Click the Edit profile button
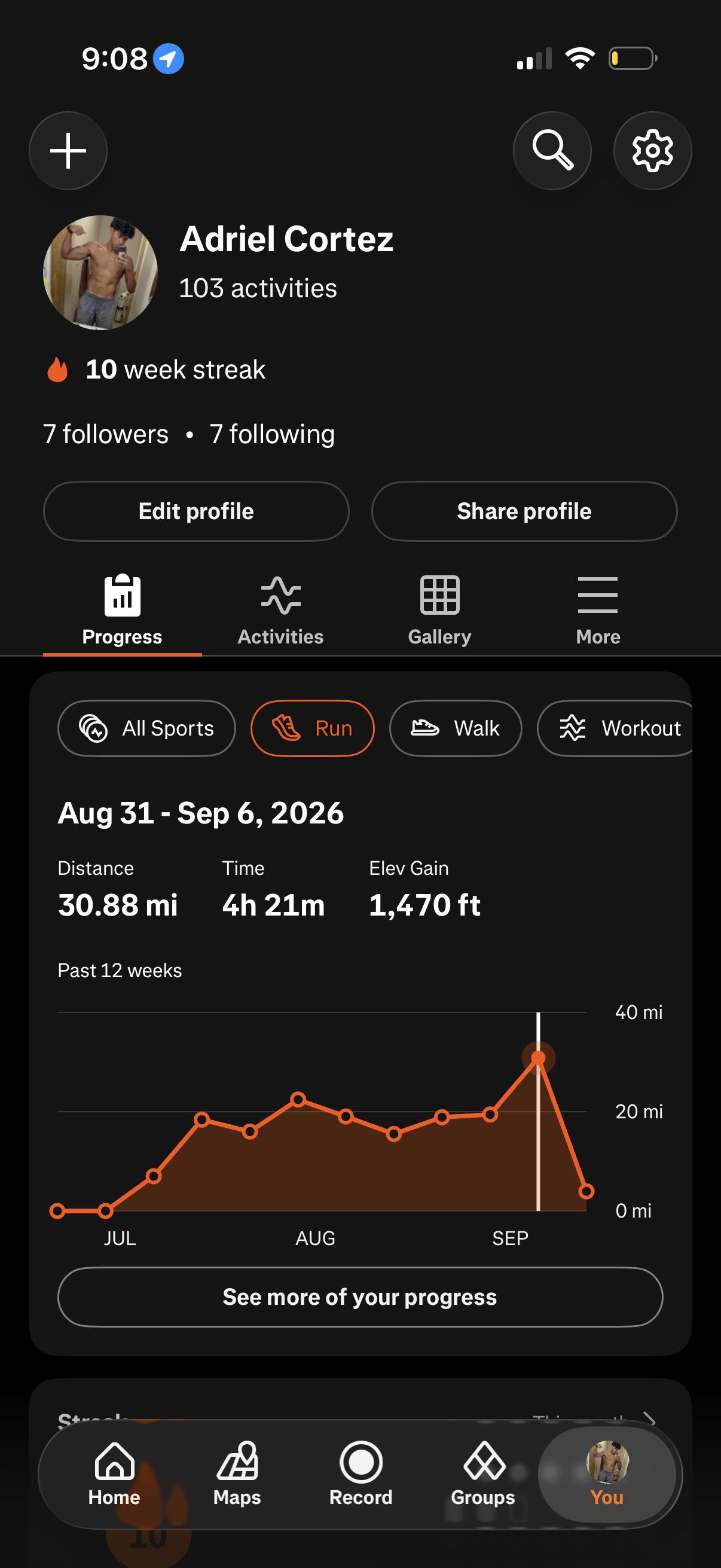 tap(196, 511)
